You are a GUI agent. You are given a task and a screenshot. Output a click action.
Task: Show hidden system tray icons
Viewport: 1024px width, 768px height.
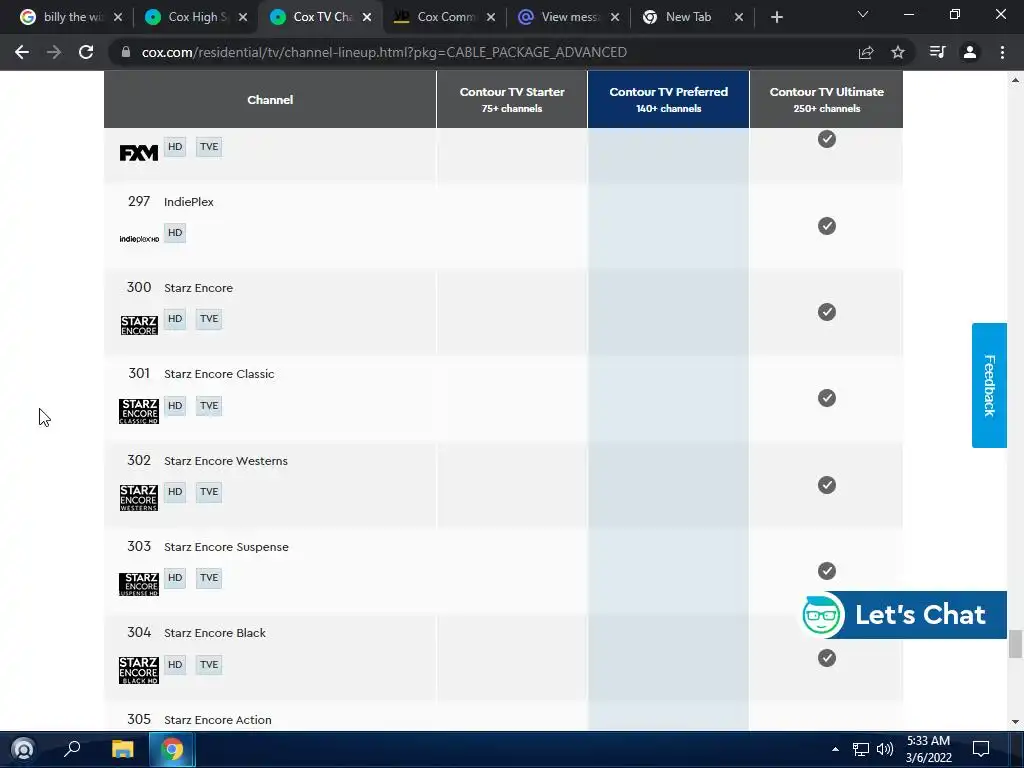click(835, 749)
